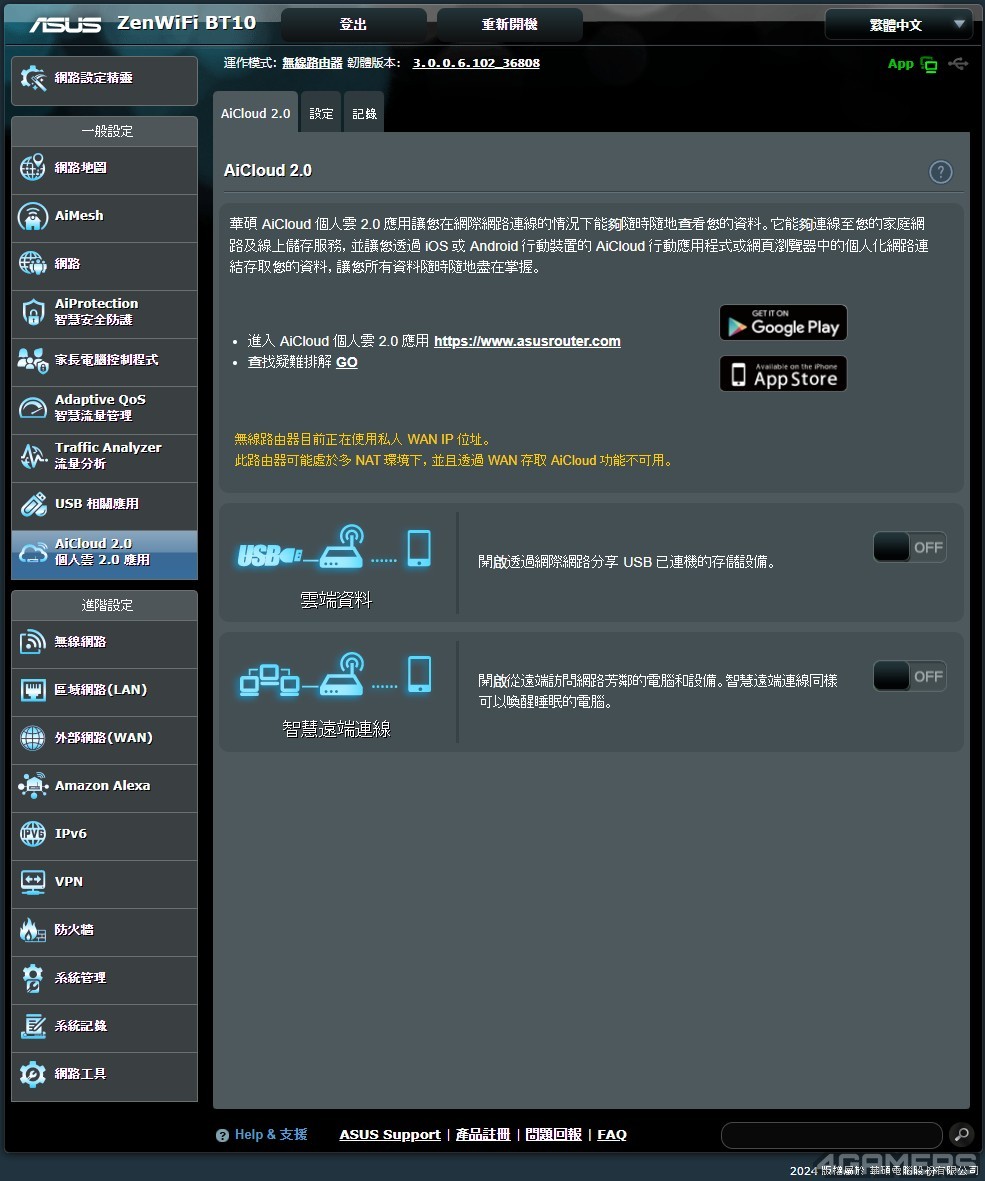Turn on the 智慧遠端連線 smart access toggle
This screenshot has width=985, height=1181.
click(910, 676)
